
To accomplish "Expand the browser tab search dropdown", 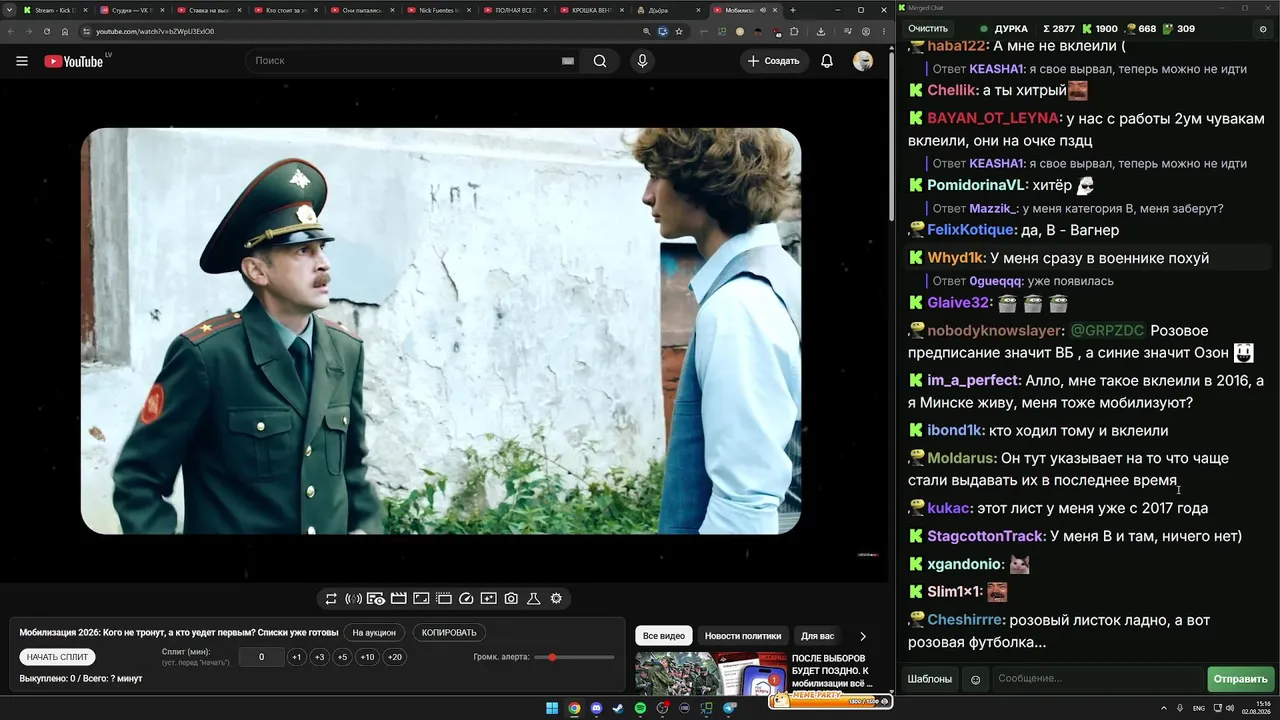I will click(x=10, y=10).
